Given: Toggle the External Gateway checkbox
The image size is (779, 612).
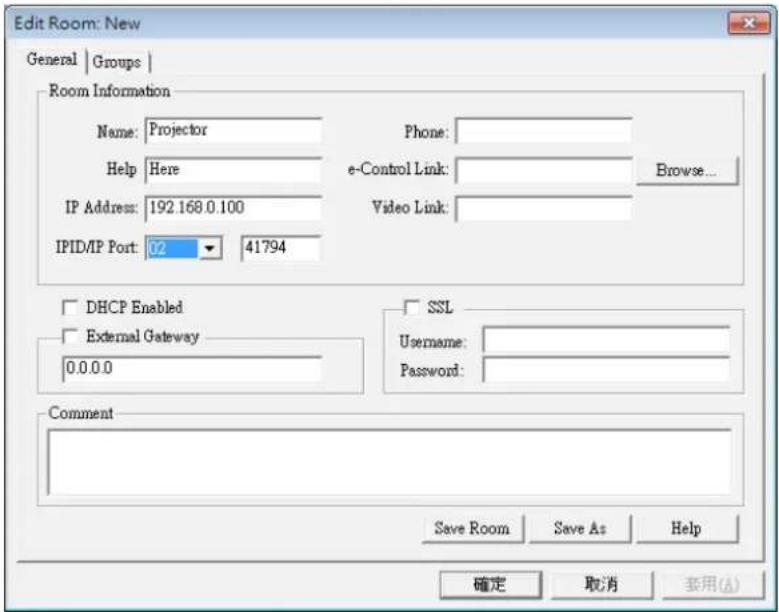Looking at the screenshot, I should coord(70,336).
